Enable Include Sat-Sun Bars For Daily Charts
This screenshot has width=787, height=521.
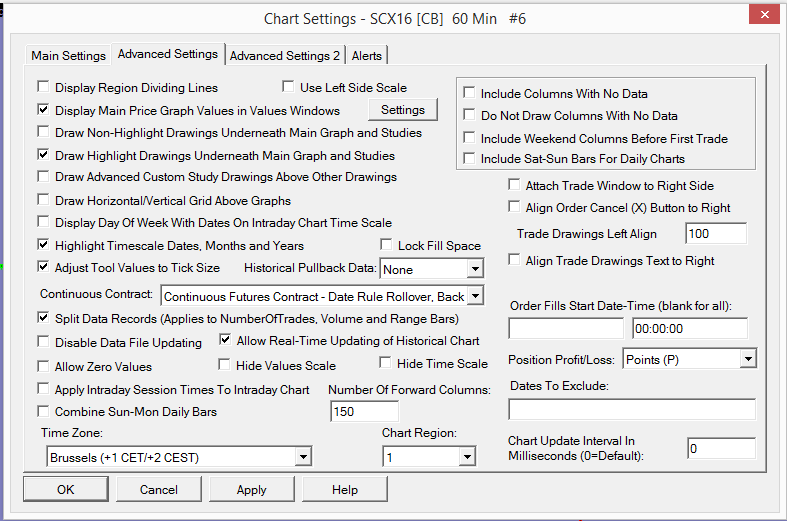point(469,158)
